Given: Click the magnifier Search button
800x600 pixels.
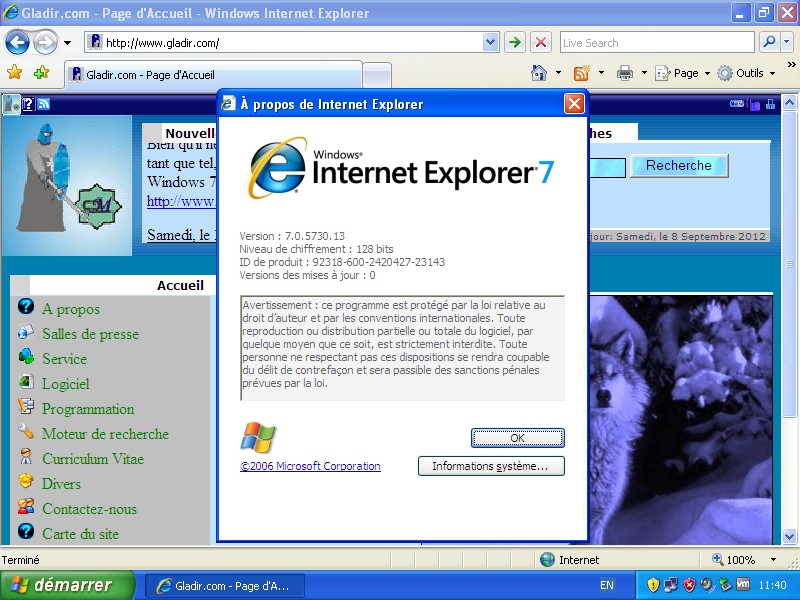Looking at the screenshot, I should click(769, 42).
